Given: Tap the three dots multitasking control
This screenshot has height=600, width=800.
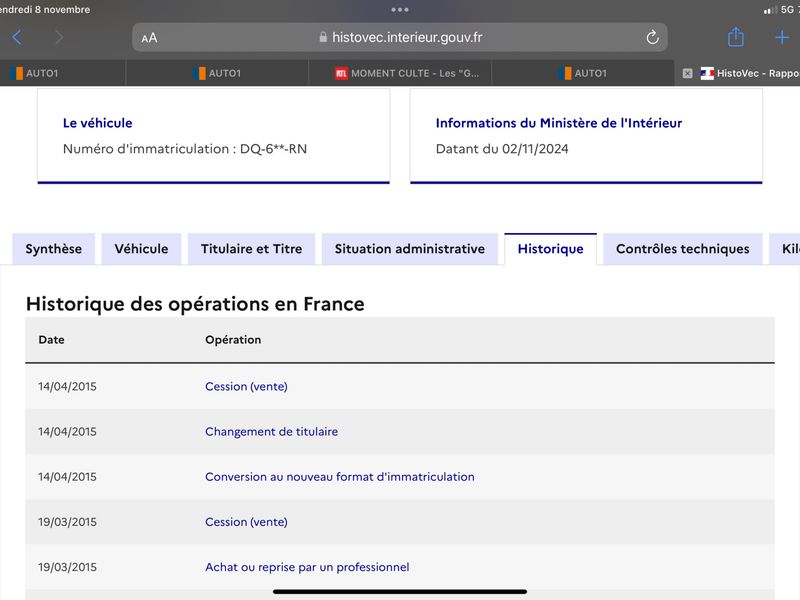Looking at the screenshot, I should click(x=399, y=10).
